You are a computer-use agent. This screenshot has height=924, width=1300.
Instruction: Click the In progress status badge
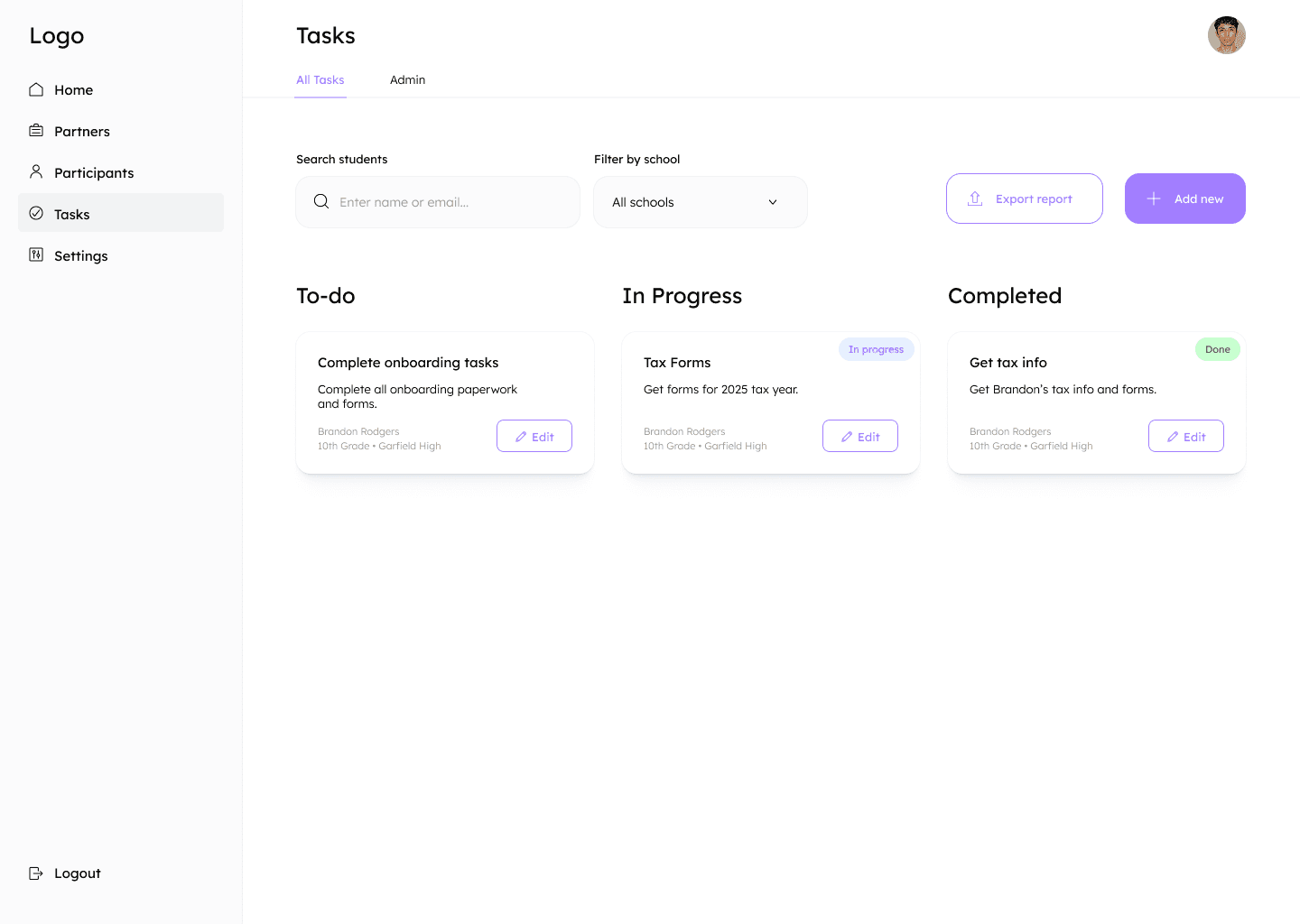tap(876, 349)
